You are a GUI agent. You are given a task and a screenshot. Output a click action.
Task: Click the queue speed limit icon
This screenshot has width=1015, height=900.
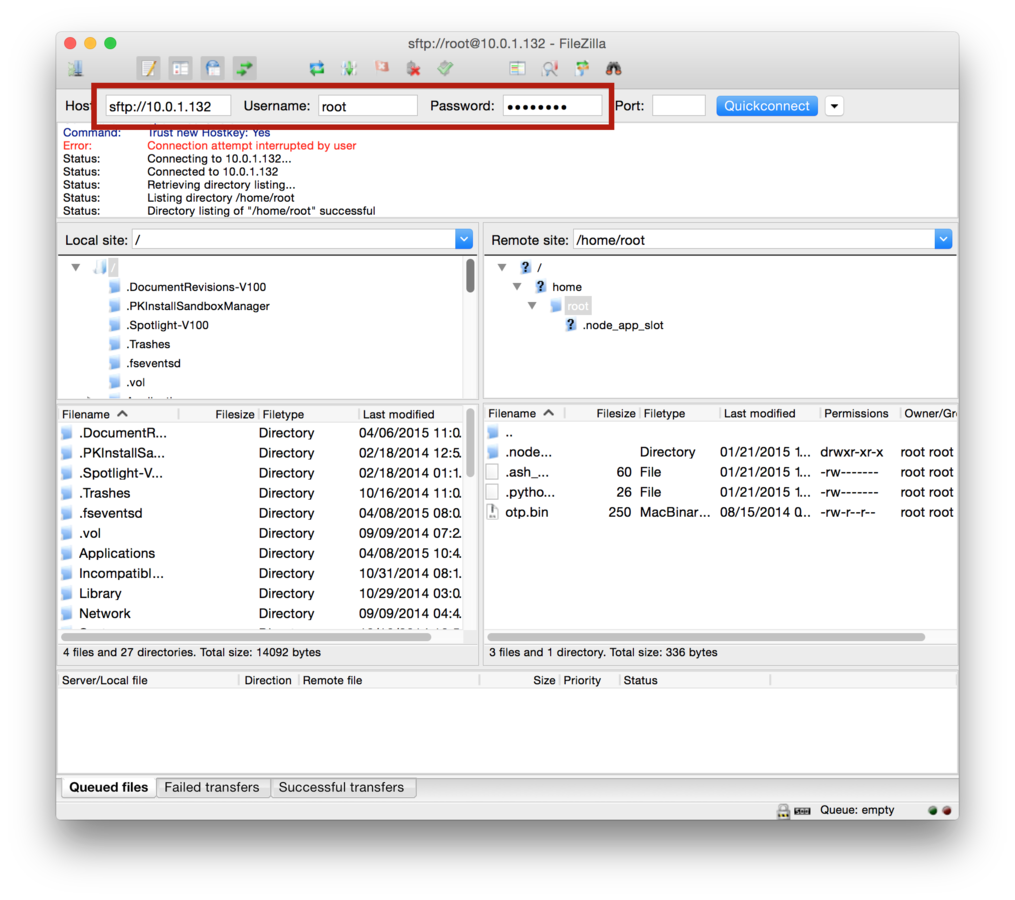point(803,811)
